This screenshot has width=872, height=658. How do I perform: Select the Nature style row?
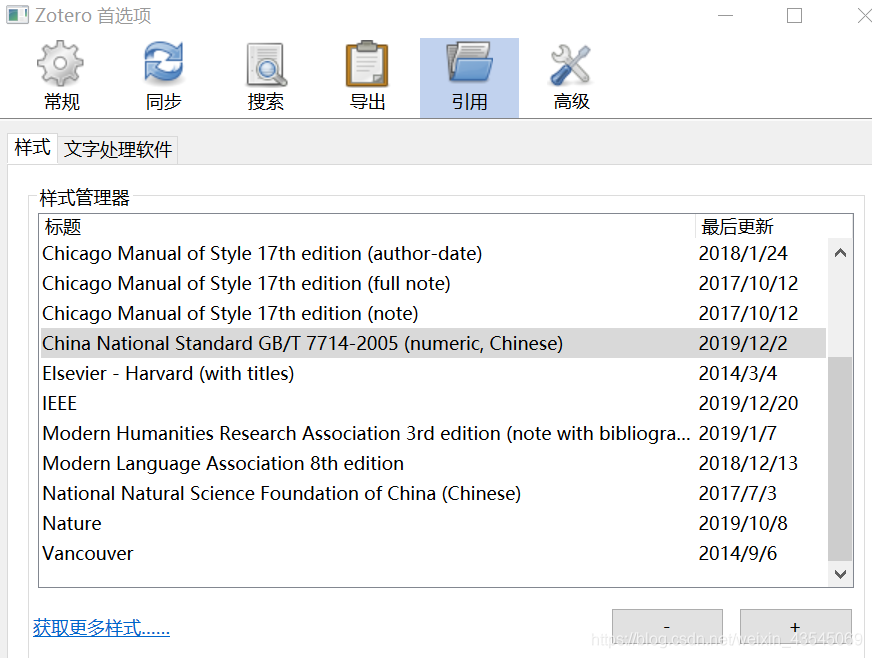(x=433, y=523)
